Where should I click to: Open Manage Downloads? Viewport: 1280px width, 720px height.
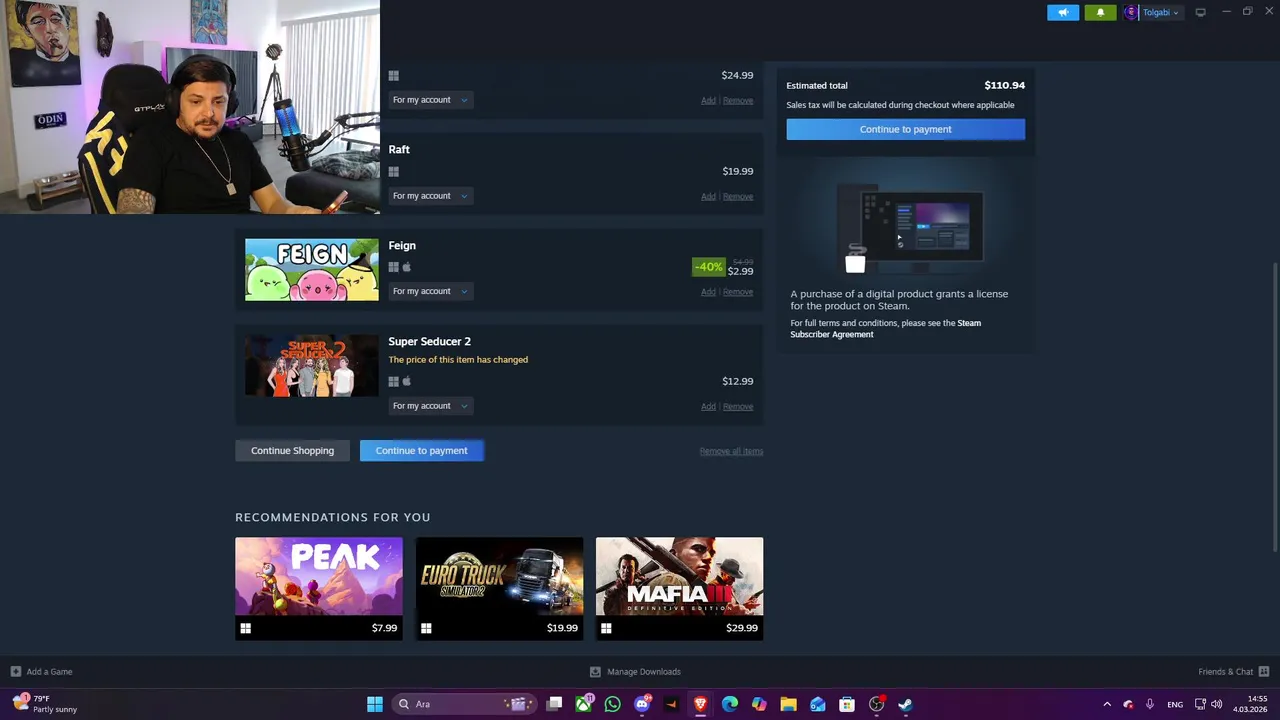(635, 672)
